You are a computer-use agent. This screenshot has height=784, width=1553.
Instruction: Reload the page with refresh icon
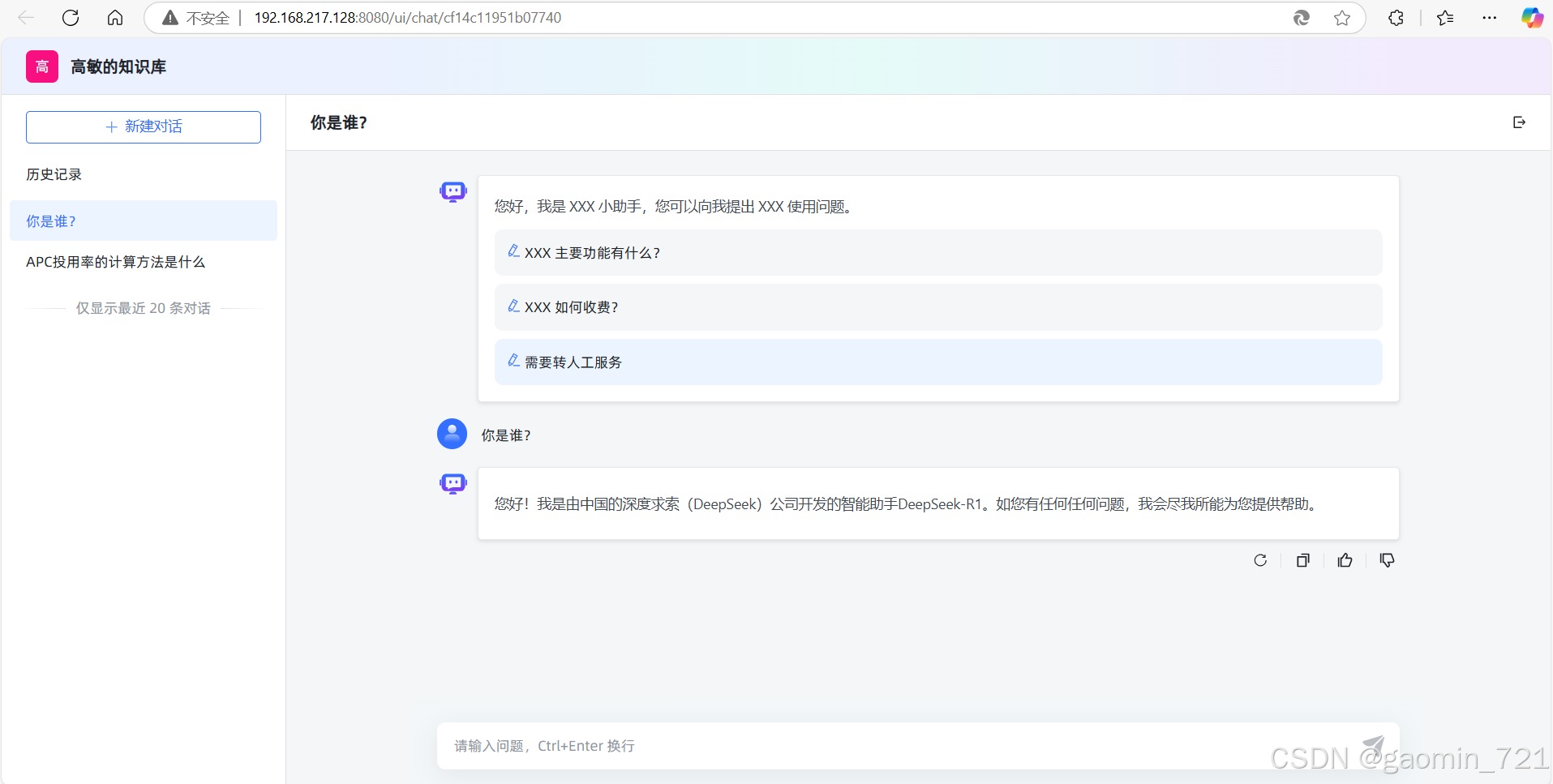pyautogui.click(x=71, y=18)
